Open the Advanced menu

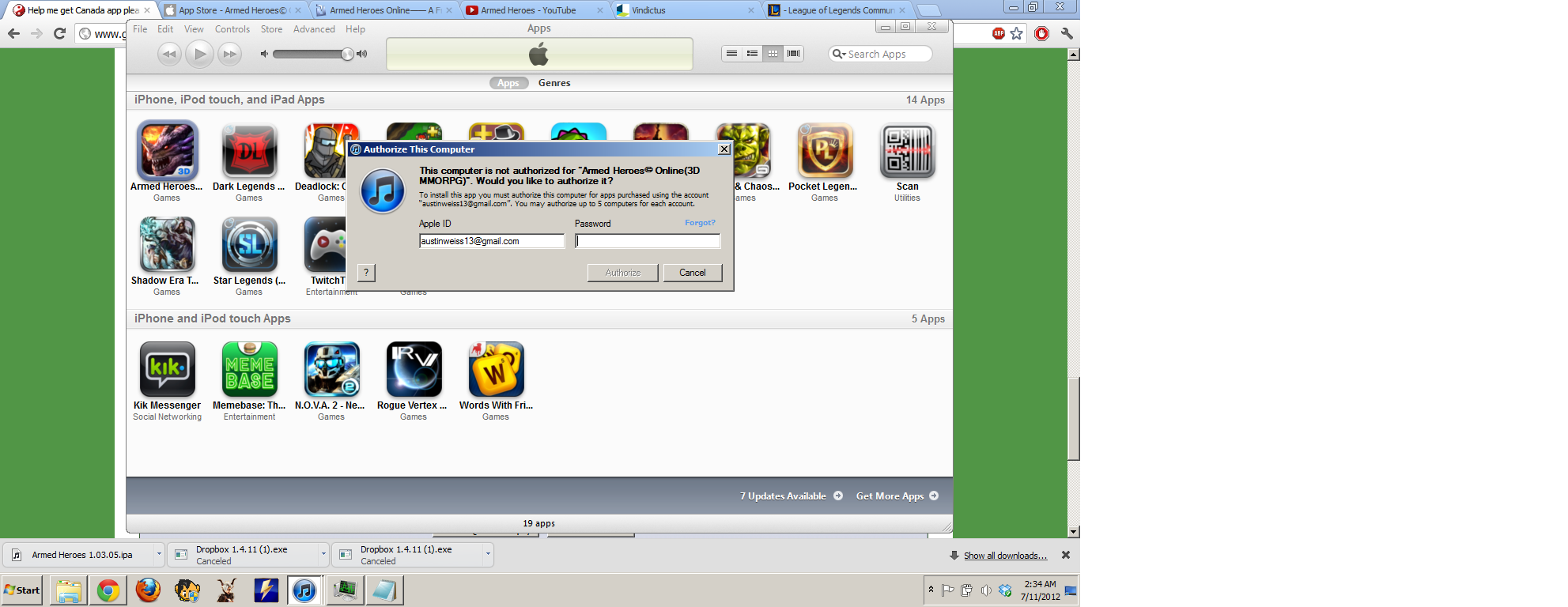click(x=314, y=29)
